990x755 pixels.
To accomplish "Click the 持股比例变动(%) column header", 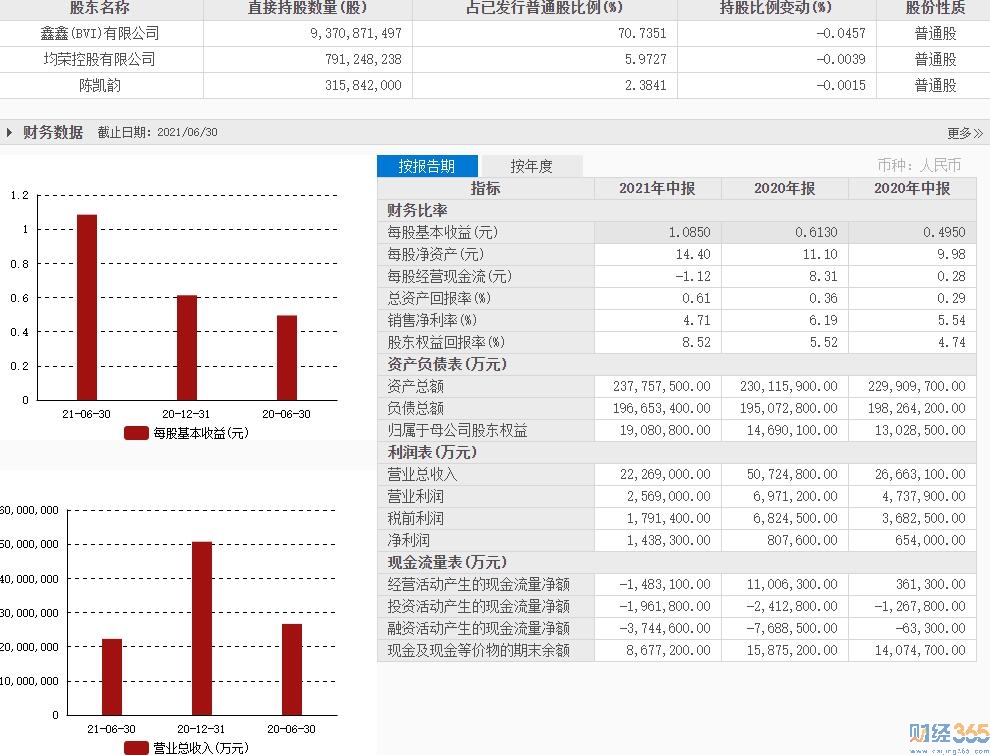I will [776, 8].
